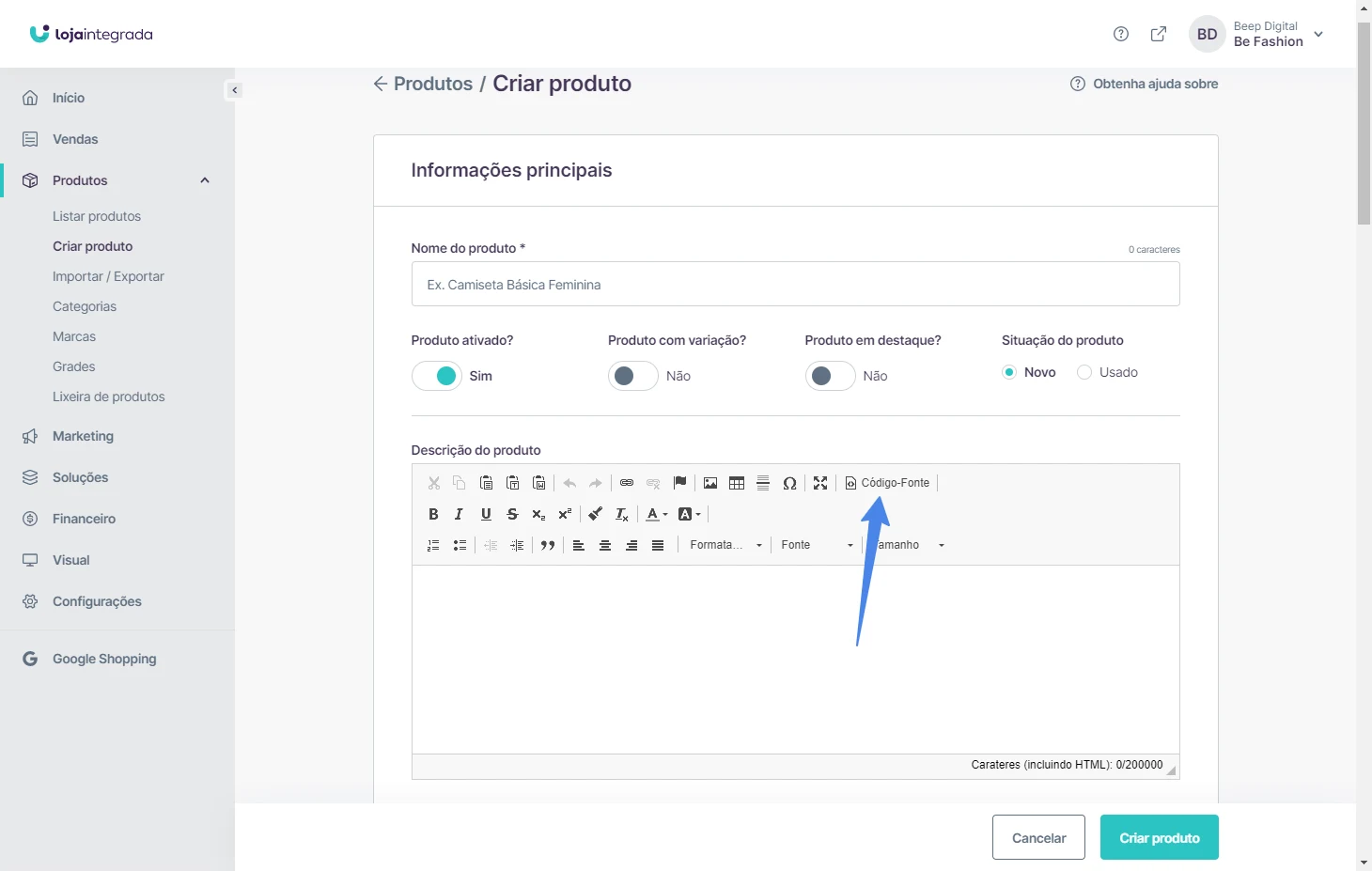Open Listar produtos in sidebar
This screenshot has width=1372, height=871.
[97, 216]
